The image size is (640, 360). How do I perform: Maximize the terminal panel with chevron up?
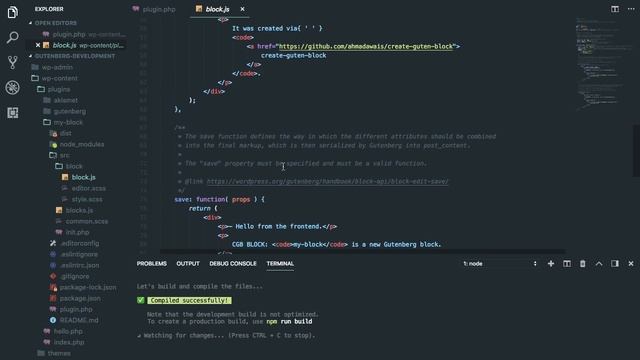point(599,264)
